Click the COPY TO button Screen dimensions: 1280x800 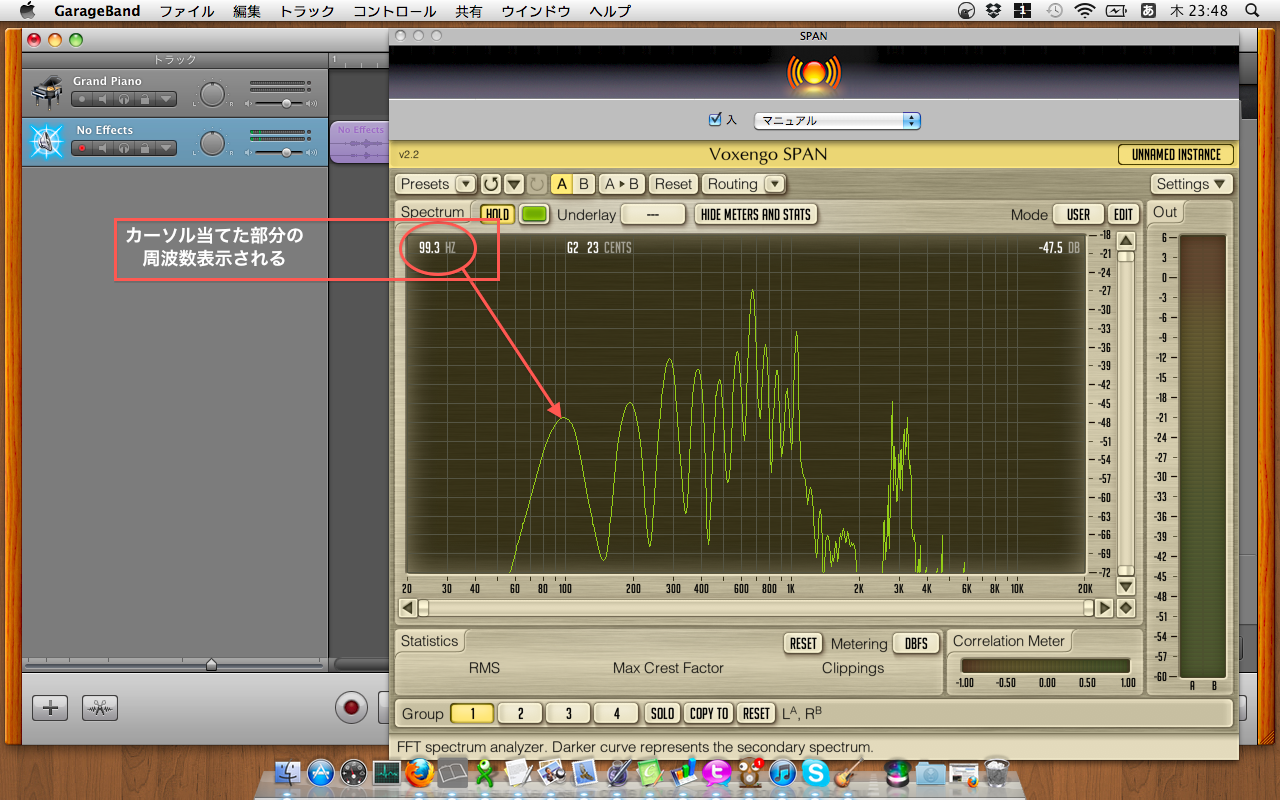[709, 713]
